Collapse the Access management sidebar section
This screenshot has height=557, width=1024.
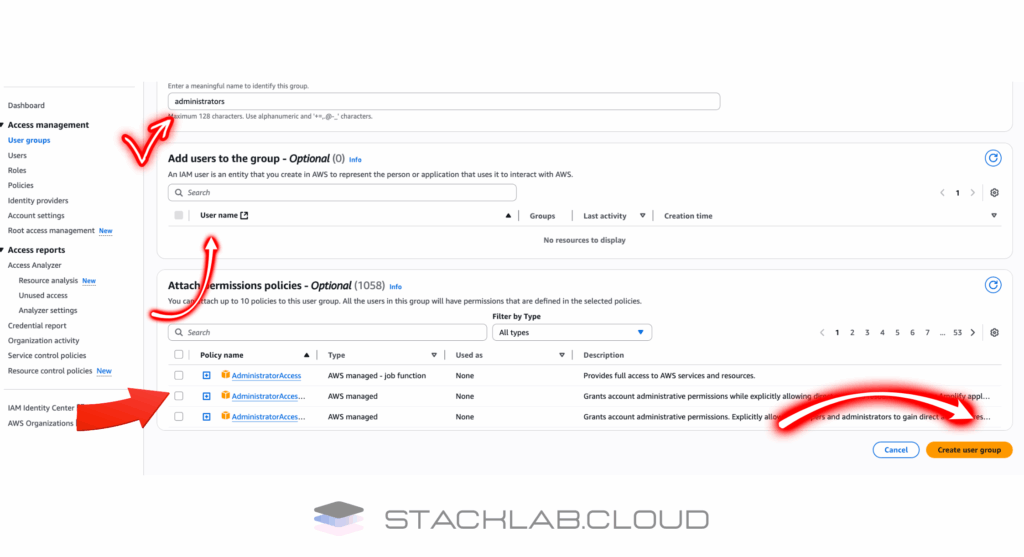click(4, 125)
